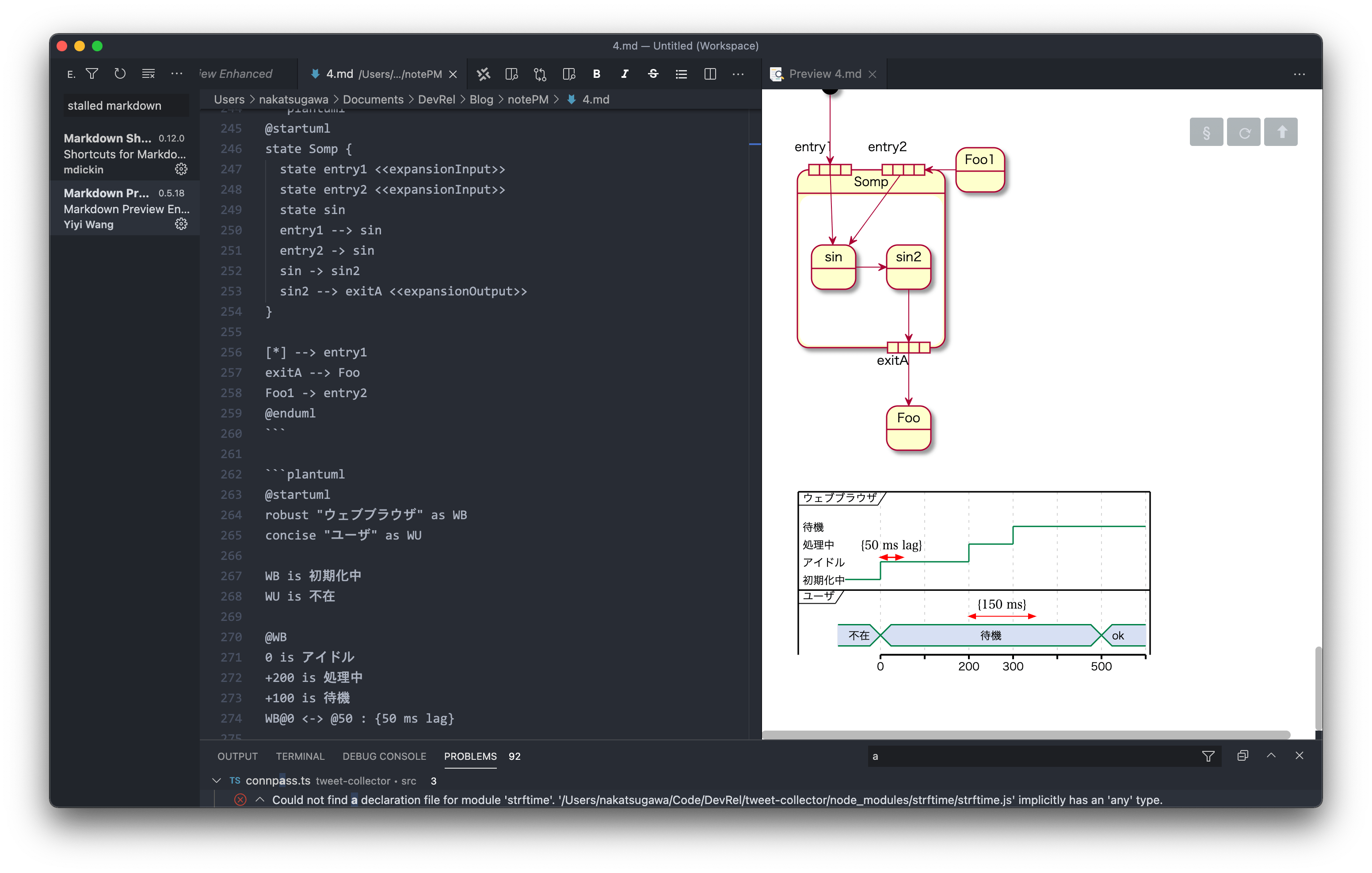Image resolution: width=1372 pixels, height=873 pixels.
Task: Toggle bold formatting in editor toolbar
Action: pyautogui.click(x=596, y=73)
